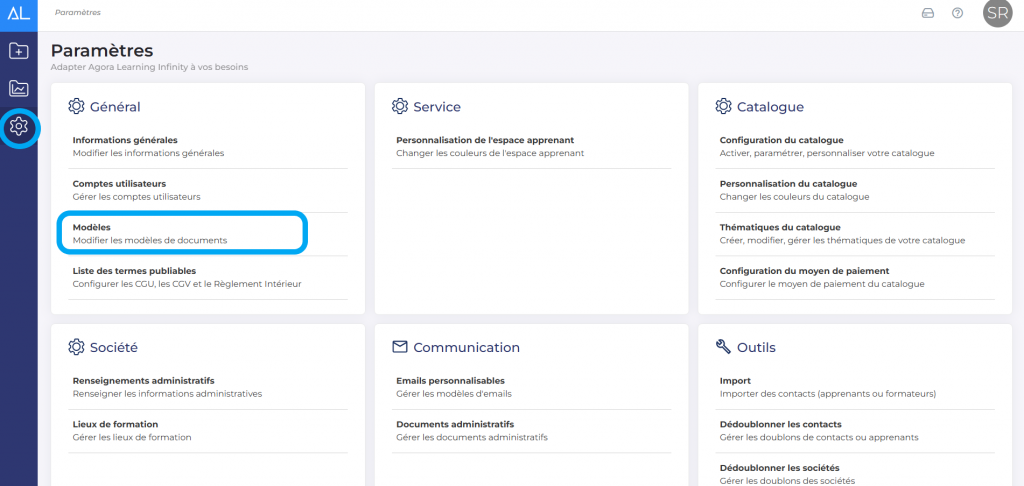Viewport: 1024px width, 486px height.
Task: Click the AL logo in the sidebar
Action: pos(18,13)
